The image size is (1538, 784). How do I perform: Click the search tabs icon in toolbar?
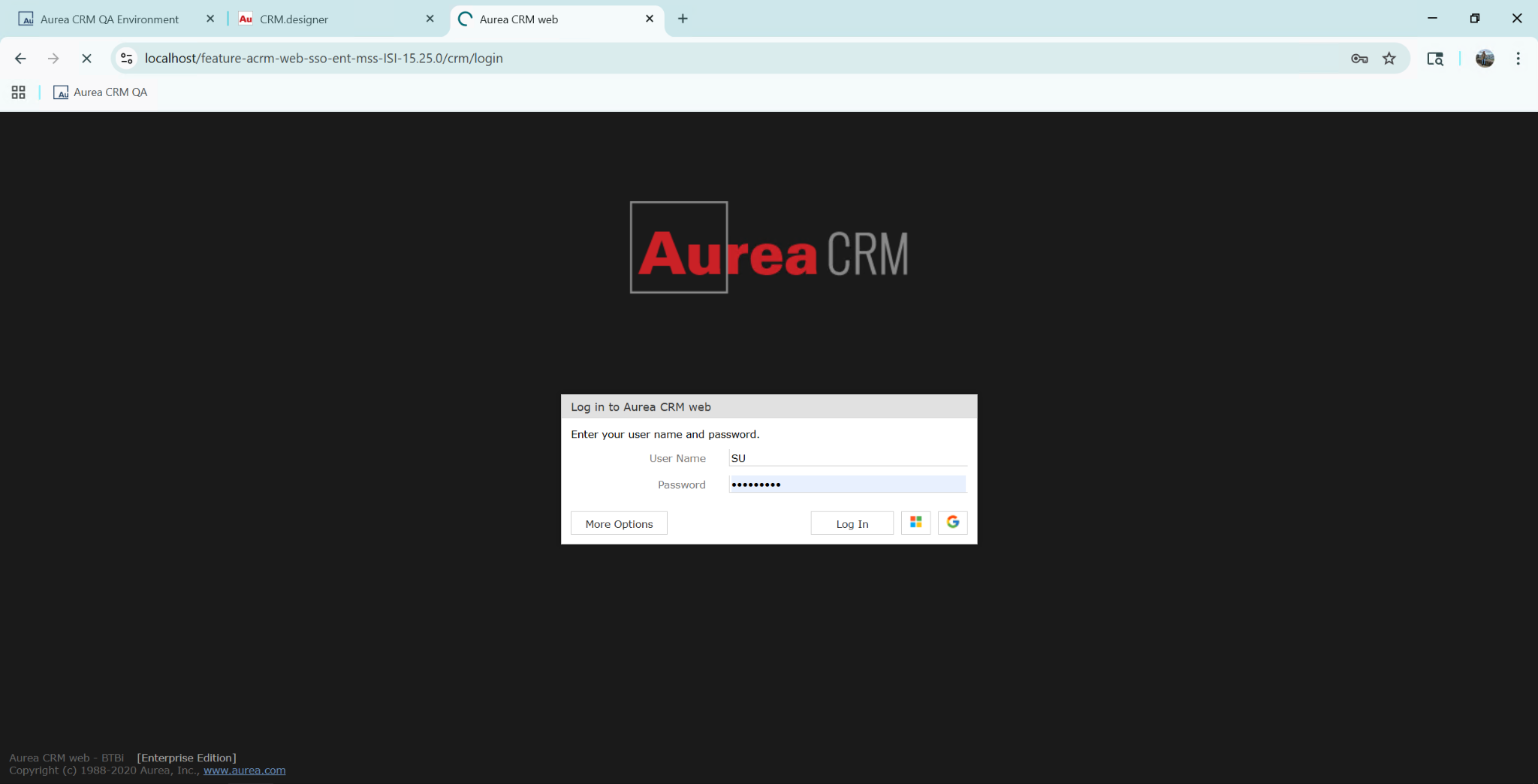point(1434,59)
